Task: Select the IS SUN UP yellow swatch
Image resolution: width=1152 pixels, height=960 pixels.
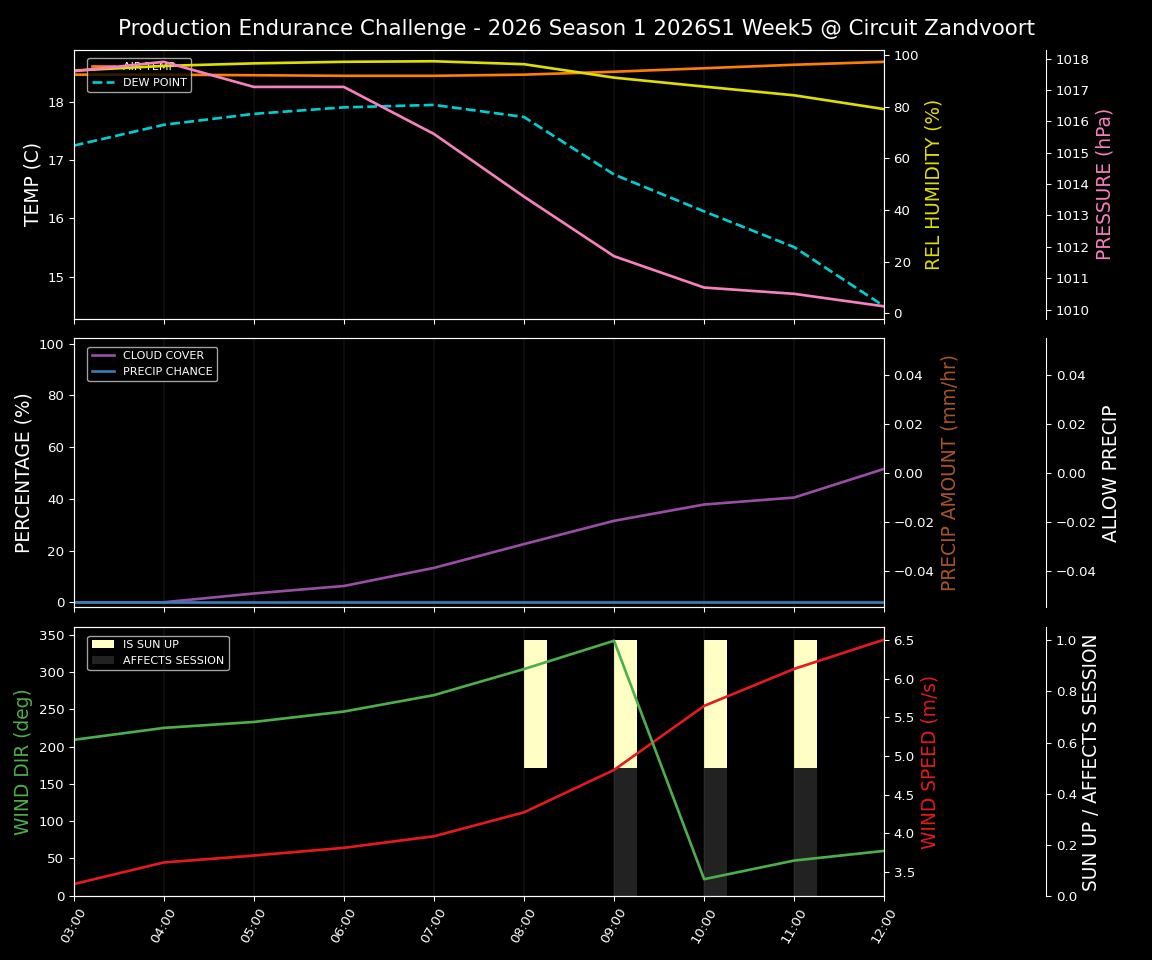Action: tap(101, 645)
